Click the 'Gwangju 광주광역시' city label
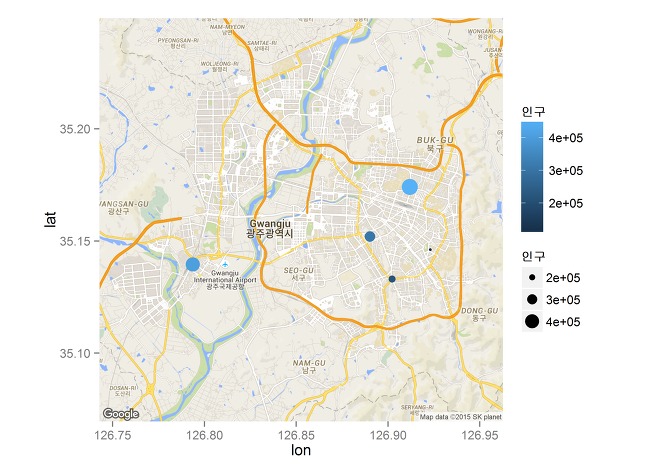 click(270, 229)
